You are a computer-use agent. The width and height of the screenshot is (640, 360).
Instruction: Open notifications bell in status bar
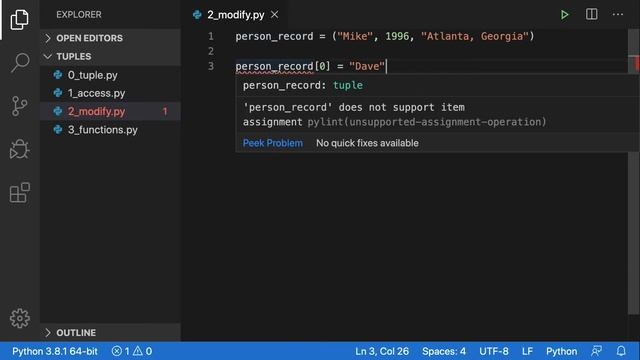click(621, 351)
